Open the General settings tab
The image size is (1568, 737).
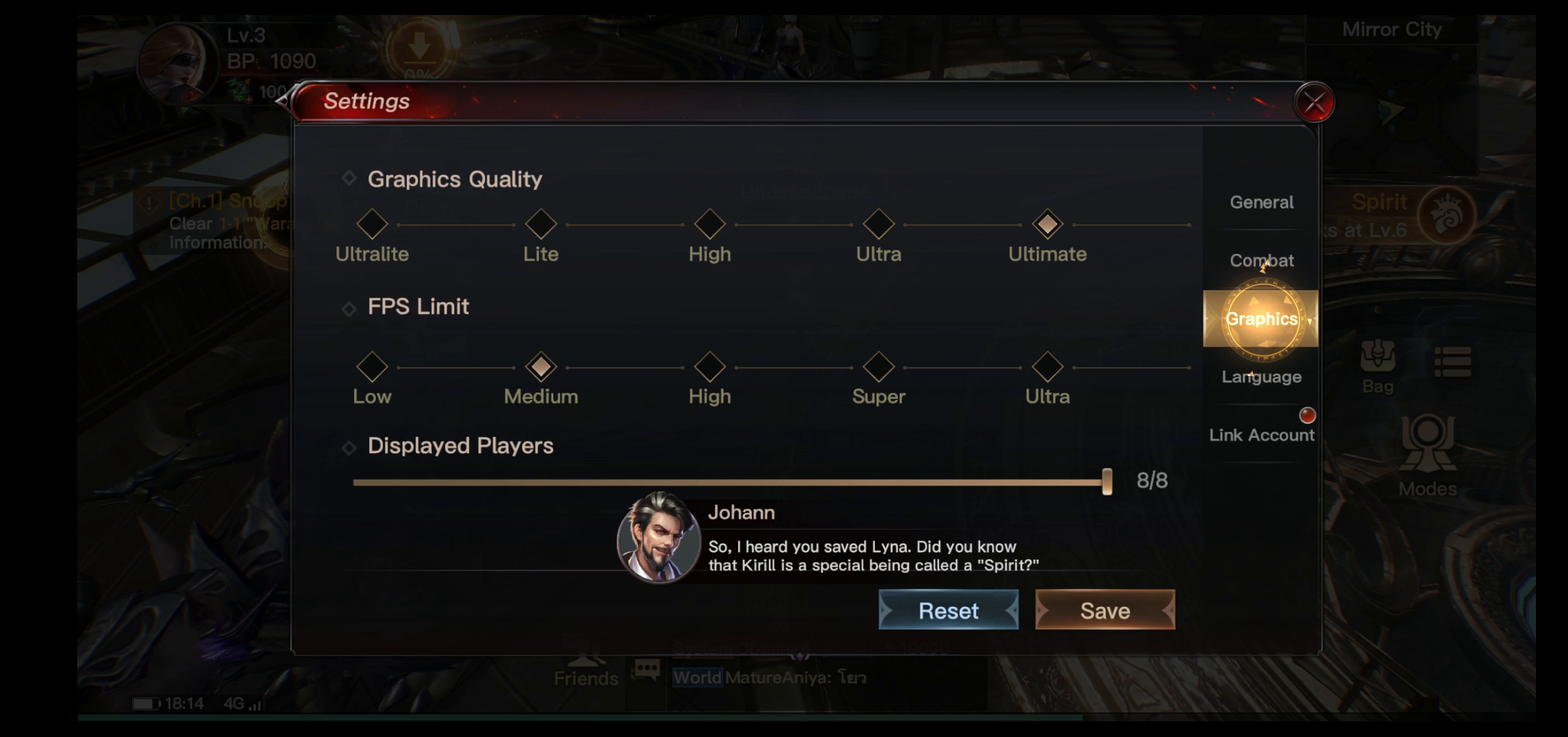click(x=1261, y=202)
